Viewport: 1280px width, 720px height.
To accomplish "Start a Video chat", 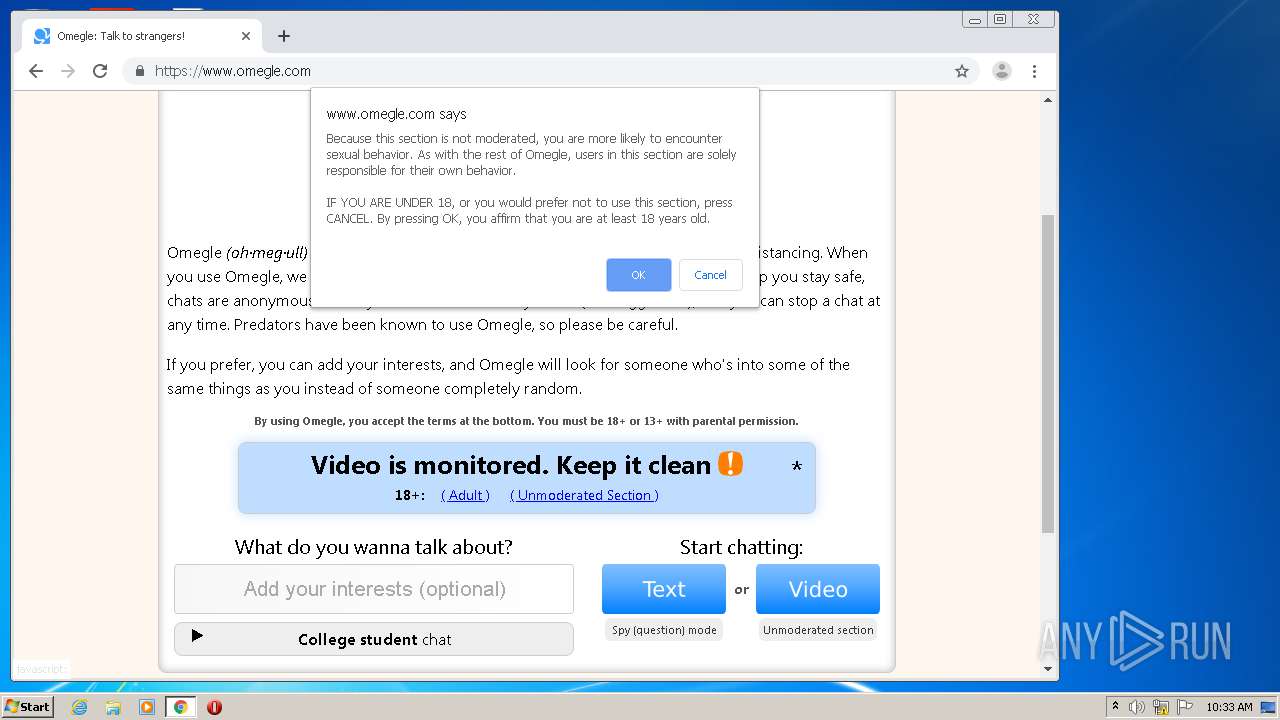I will coord(818,589).
